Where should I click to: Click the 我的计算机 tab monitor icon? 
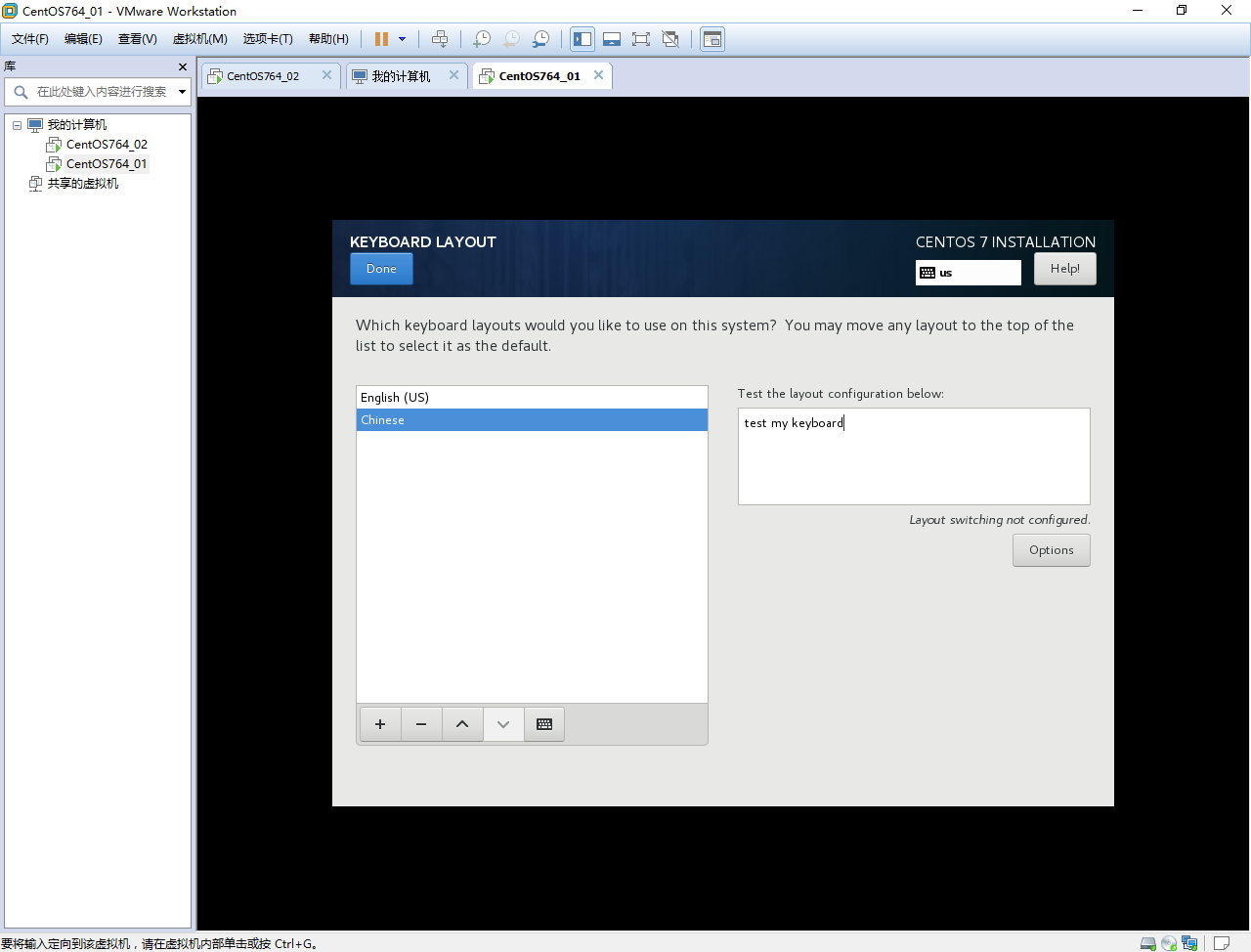(x=360, y=76)
